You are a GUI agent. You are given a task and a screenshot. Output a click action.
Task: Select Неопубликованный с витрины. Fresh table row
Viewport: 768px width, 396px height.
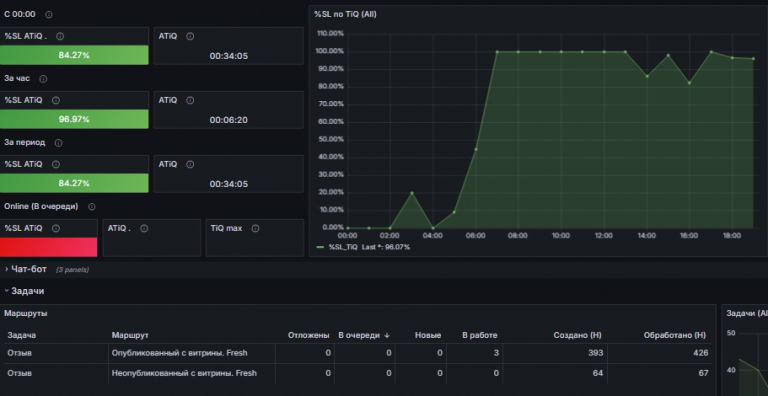coord(358,373)
